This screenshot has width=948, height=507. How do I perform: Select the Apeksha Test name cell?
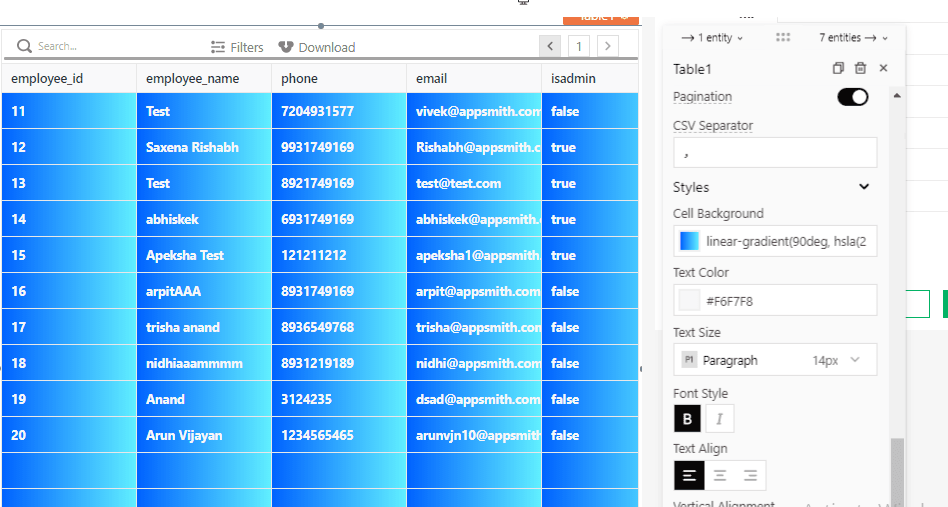[204, 255]
